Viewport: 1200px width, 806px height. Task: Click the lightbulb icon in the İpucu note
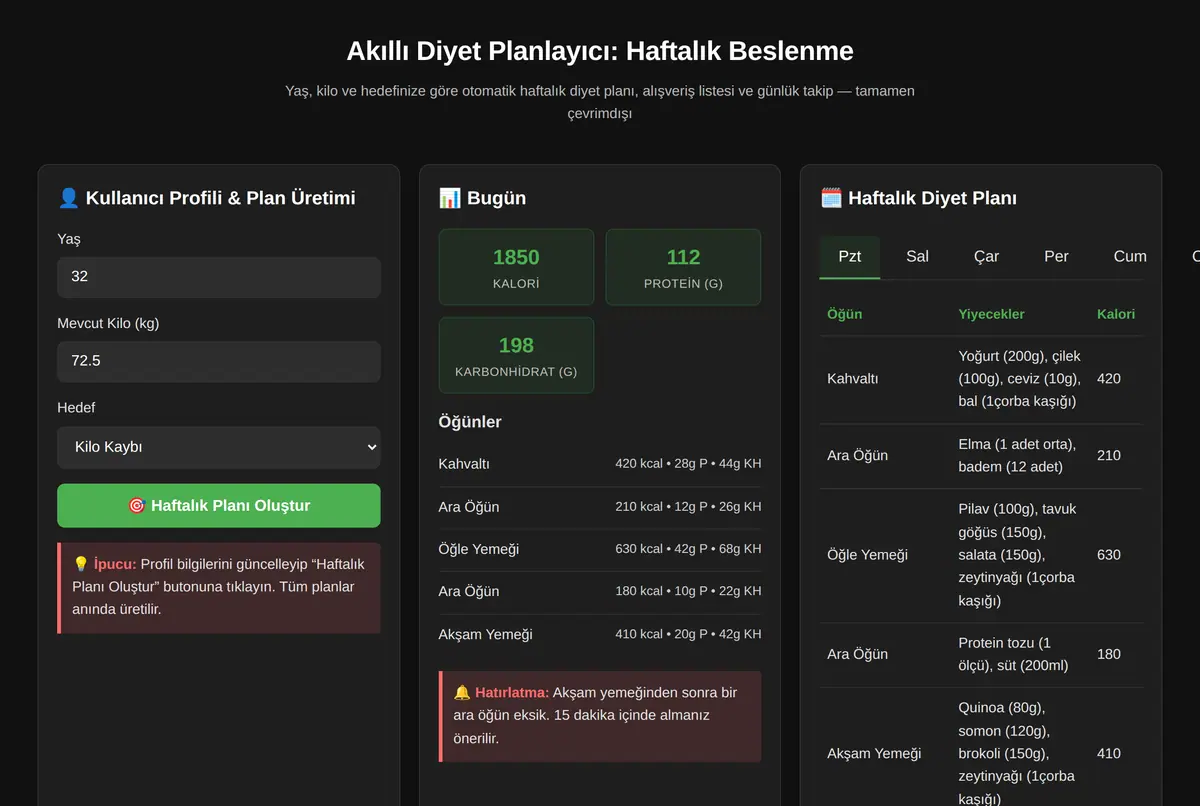[x=81, y=564]
